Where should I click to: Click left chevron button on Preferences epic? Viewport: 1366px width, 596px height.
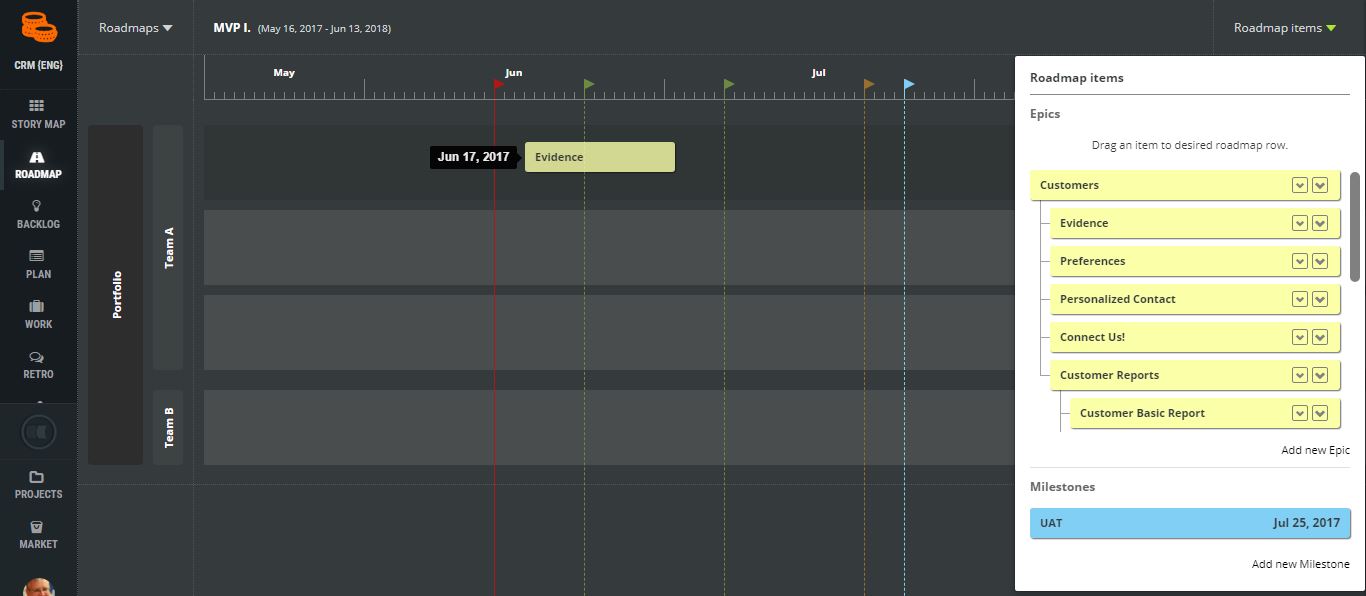1300,261
